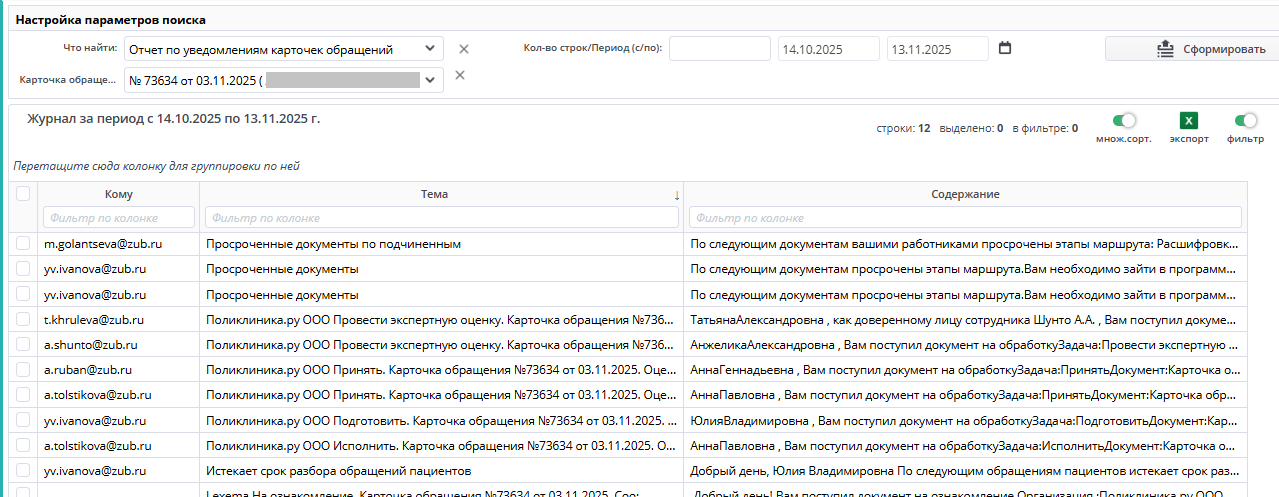Image resolution: width=1279 pixels, height=497 pixels.
Task: Focus the 'Кому' column filter box
Action: tap(119, 217)
